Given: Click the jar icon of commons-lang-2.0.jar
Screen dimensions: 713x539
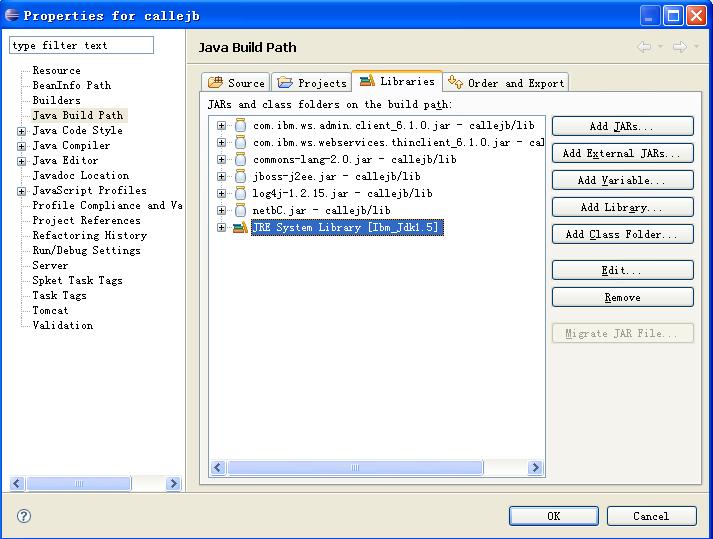Looking at the screenshot, I should 240,159.
